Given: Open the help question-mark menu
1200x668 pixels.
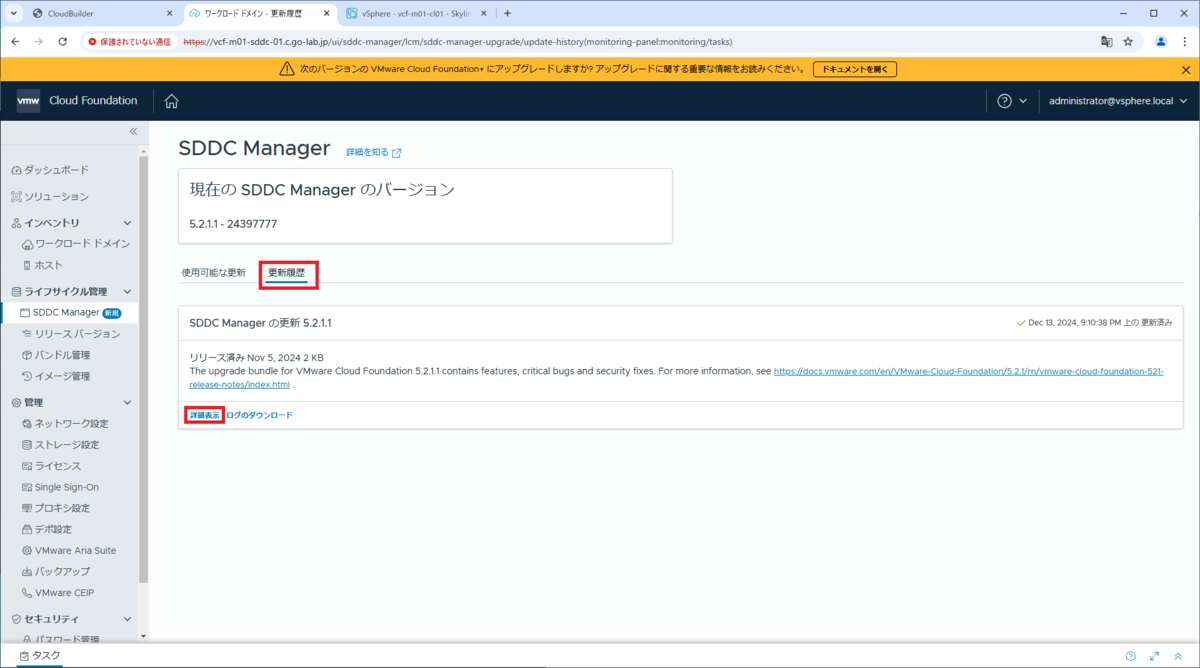Looking at the screenshot, I should click(x=1012, y=101).
